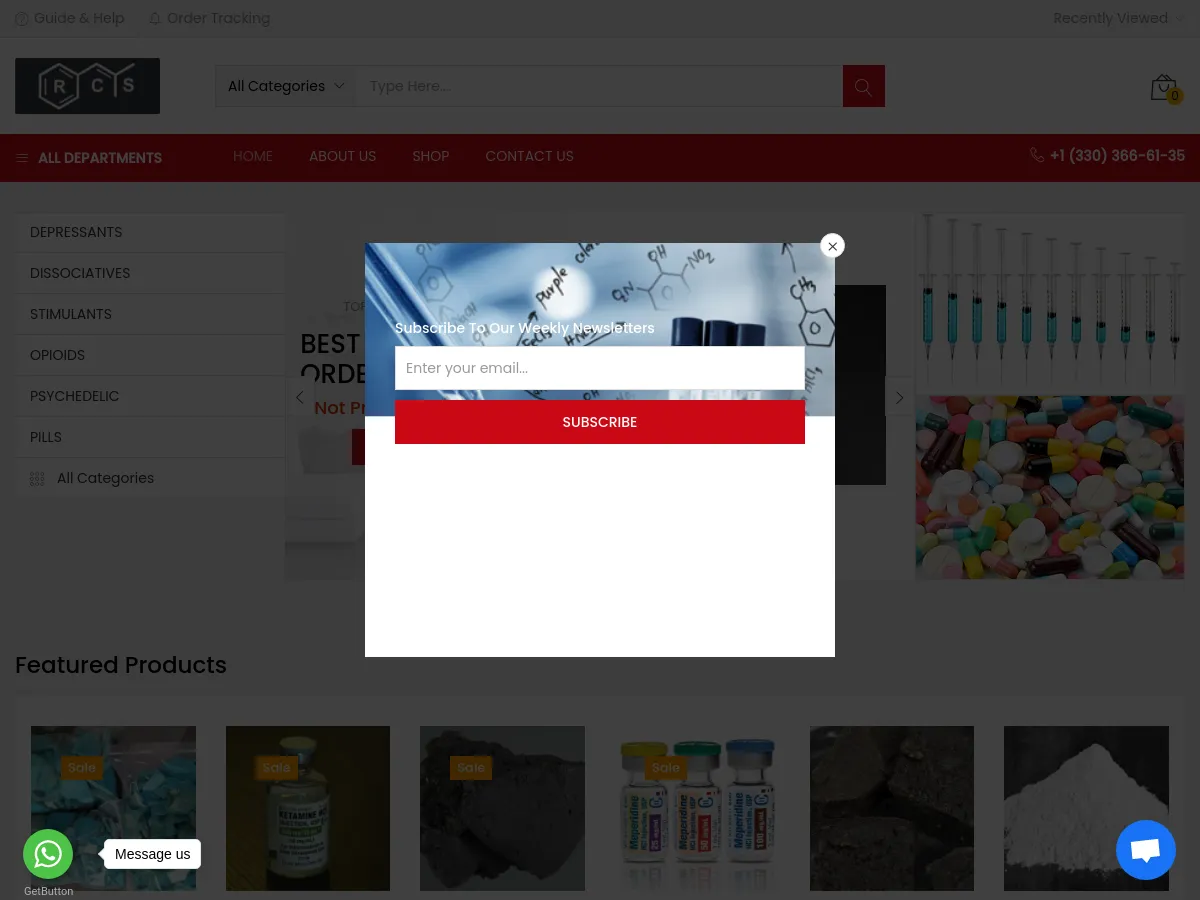The width and height of the screenshot is (1200, 900).
Task: Click the RCS site logo
Action: pyautogui.click(x=87, y=86)
